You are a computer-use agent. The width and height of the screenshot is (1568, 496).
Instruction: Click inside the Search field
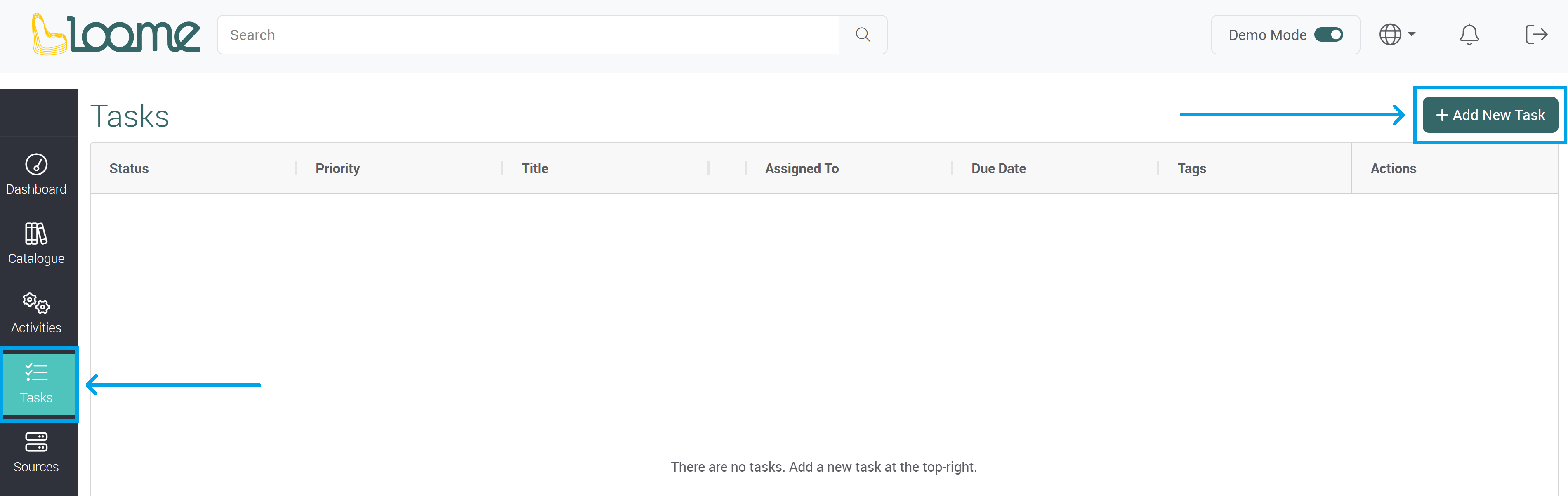(487, 35)
